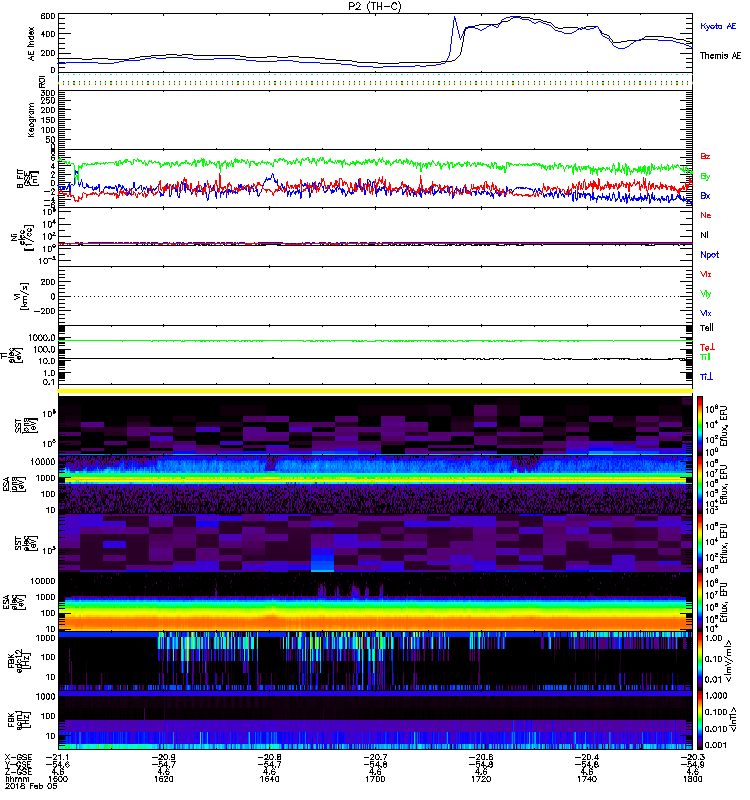This screenshot has height=800, width=750.
Task: Click the ESA electrons spectrogram color bar
Action: [x=700, y=602]
